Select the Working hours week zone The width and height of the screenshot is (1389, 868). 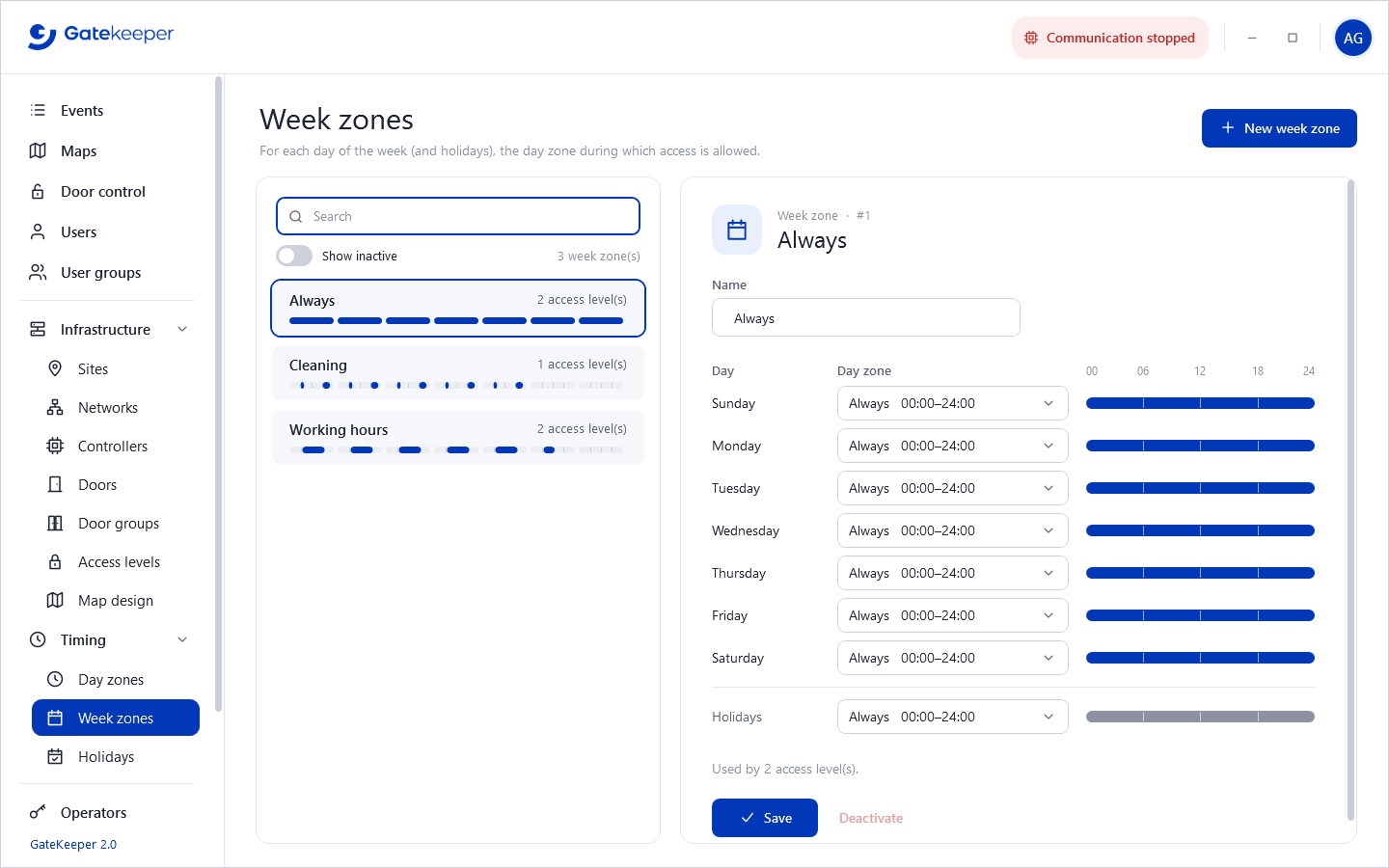pyautogui.click(x=458, y=437)
